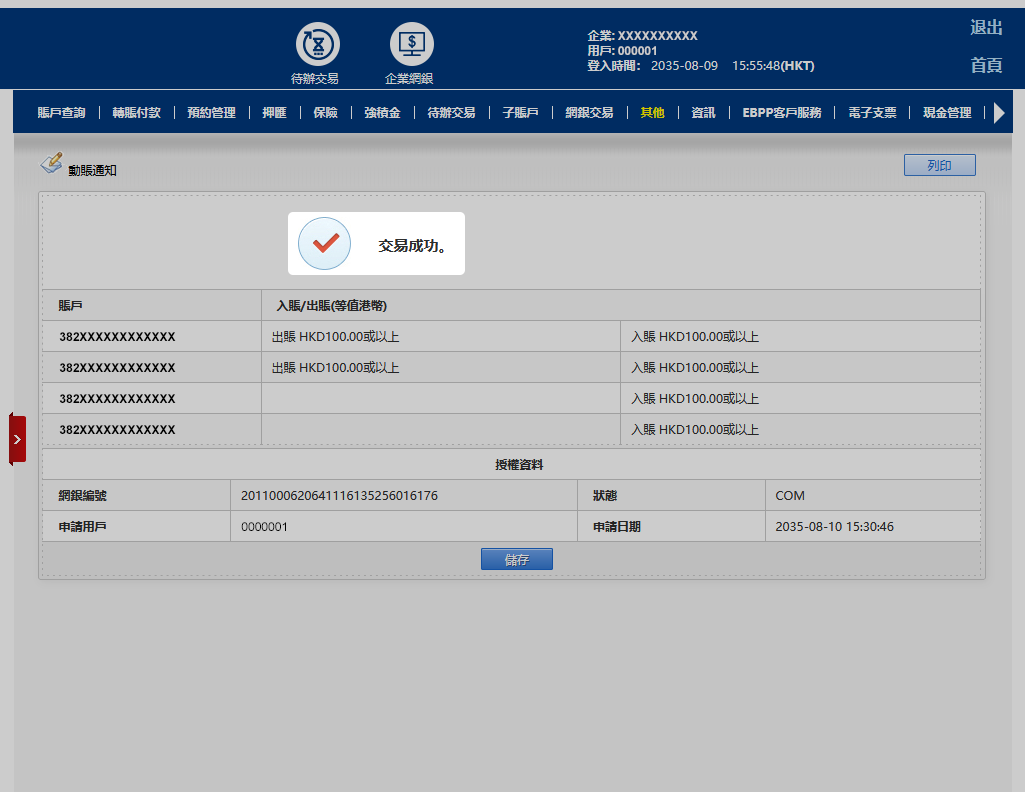
Task: Go to the 首頁 home page link
Action: 986,65
